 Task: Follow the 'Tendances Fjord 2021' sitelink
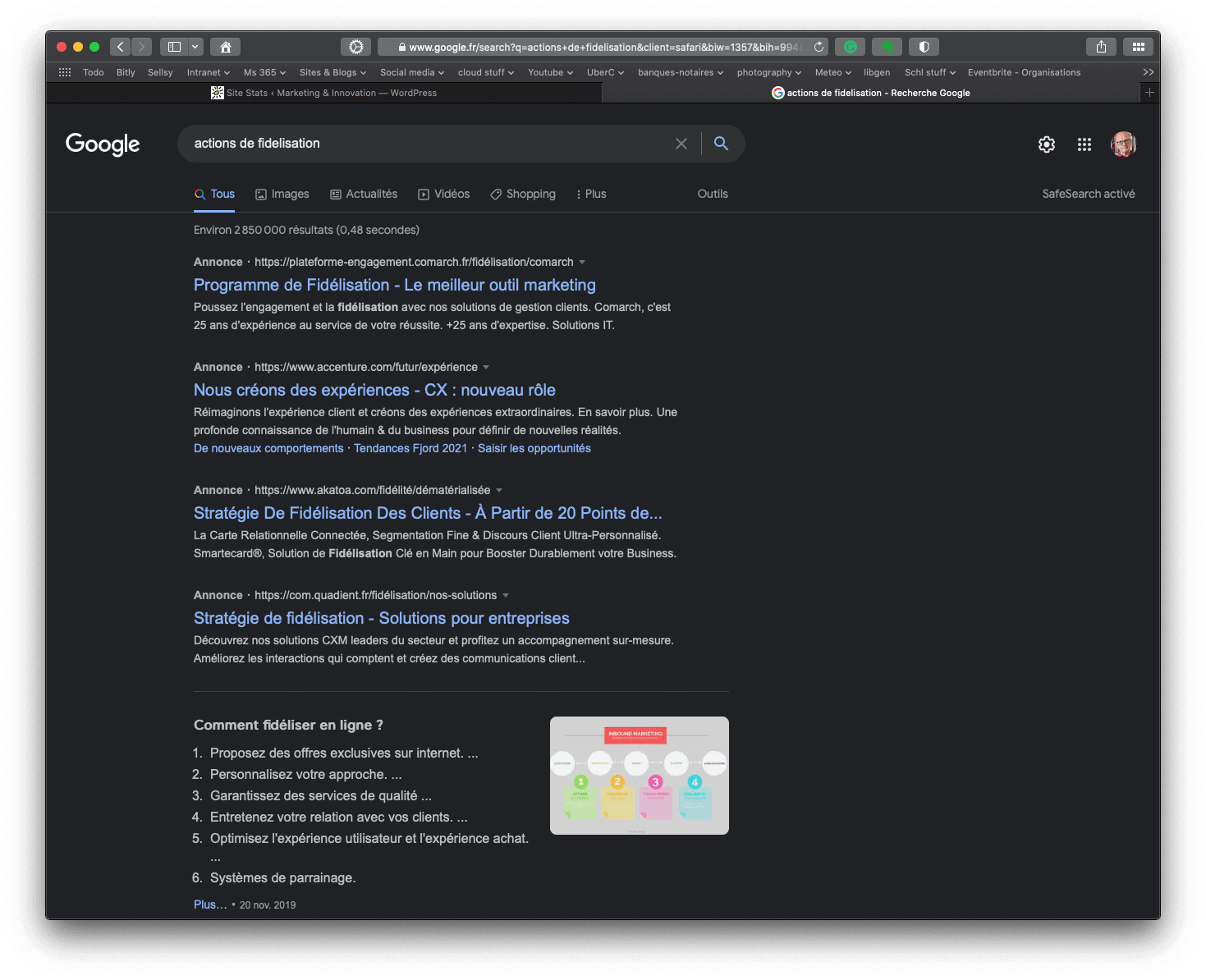tap(410, 448)
